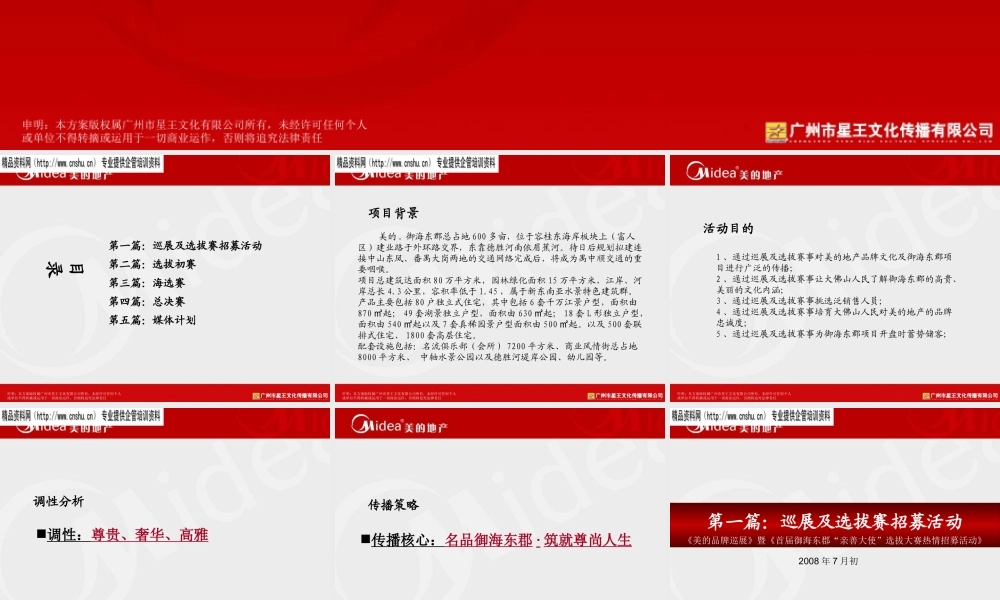
Task: Click the 传播策略 heading text
Action: [x=393, y=505]
